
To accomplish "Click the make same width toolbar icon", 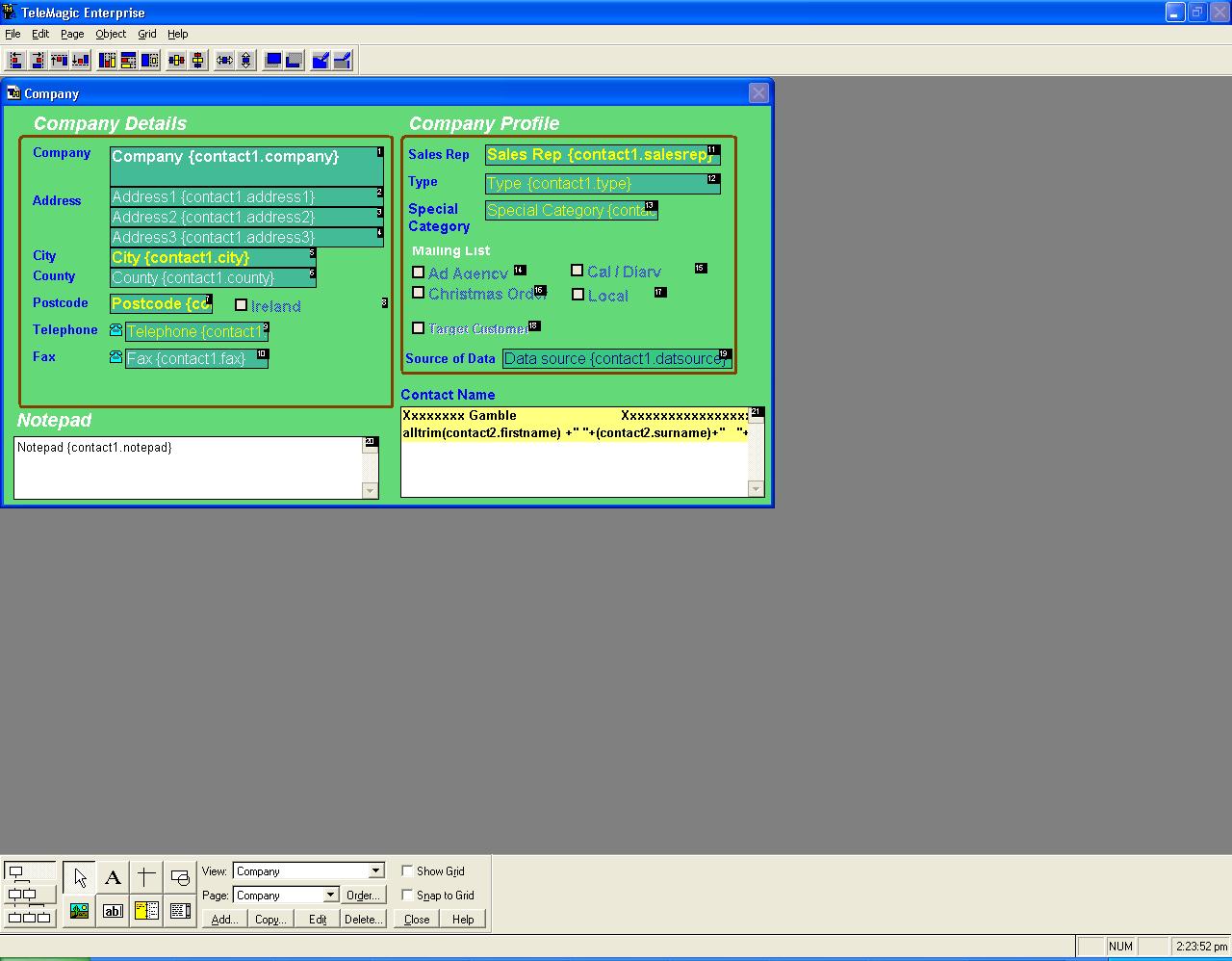I will point(128,61).
